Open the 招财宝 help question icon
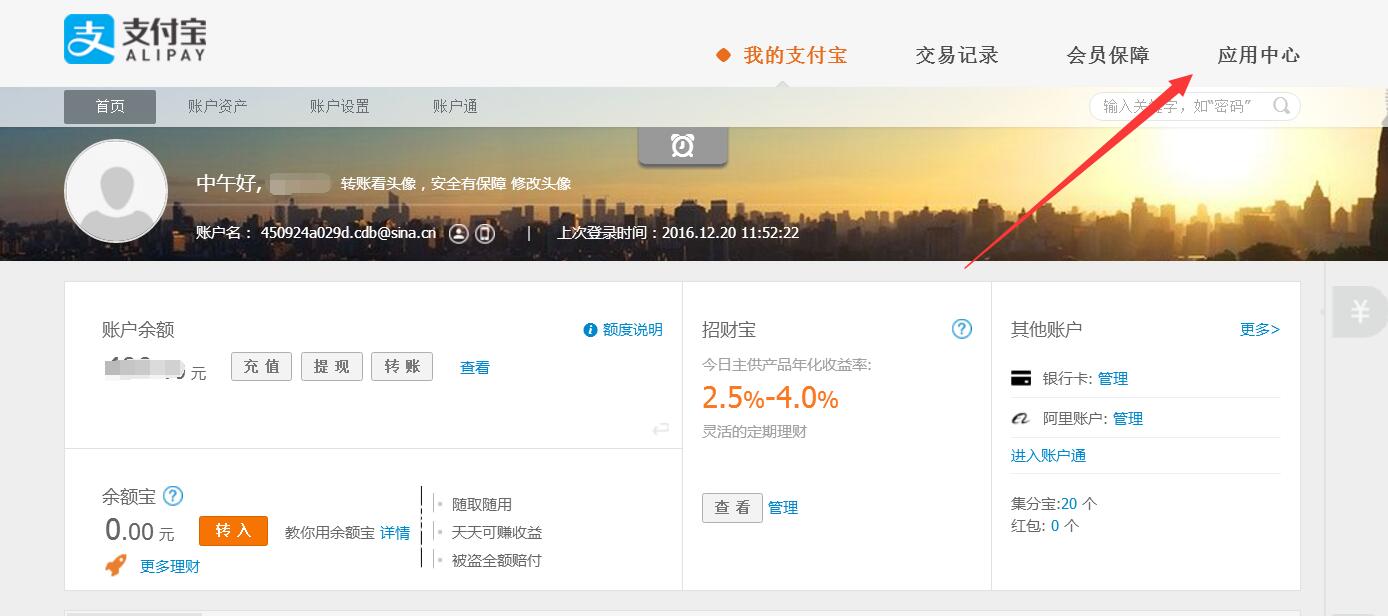The height and width of the screenshot is (616, 1388). 962,329
